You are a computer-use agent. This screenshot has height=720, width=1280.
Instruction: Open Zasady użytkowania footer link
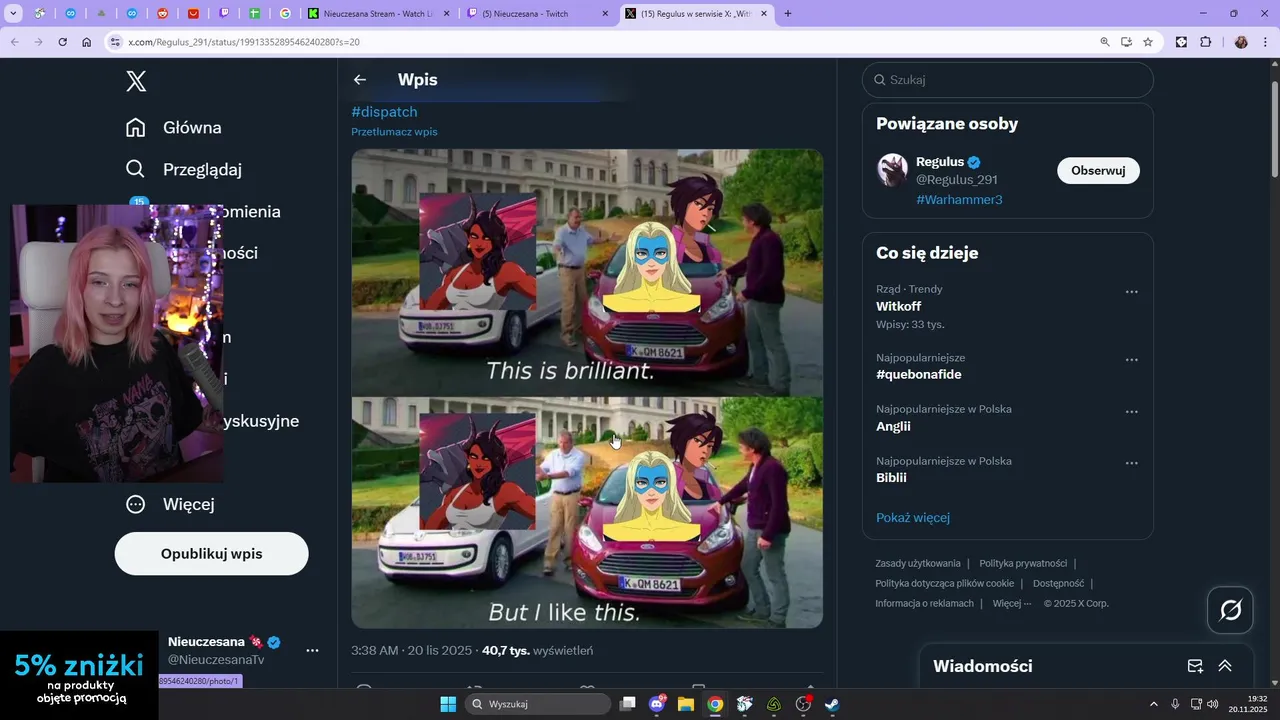pos(918,564)
